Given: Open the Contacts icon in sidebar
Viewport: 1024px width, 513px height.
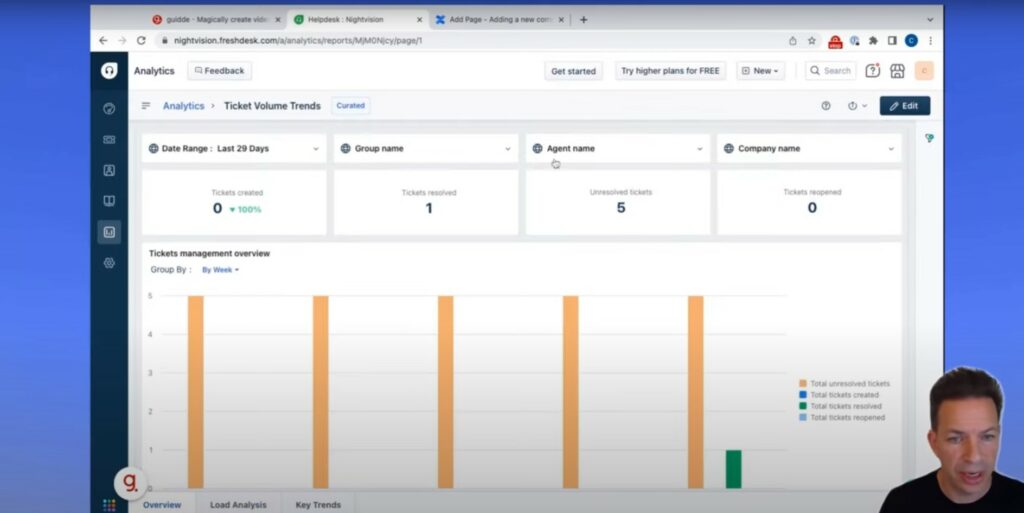Looking at the screenshot, I should pos(109,170).
